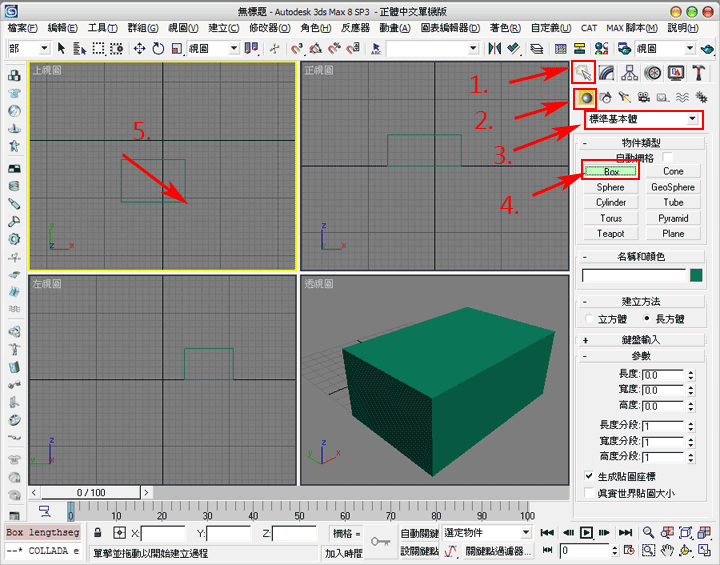The height and width of the screenshot is (565, 720).
Task: Click the Teapot primitive button
Action: [611, 233]
